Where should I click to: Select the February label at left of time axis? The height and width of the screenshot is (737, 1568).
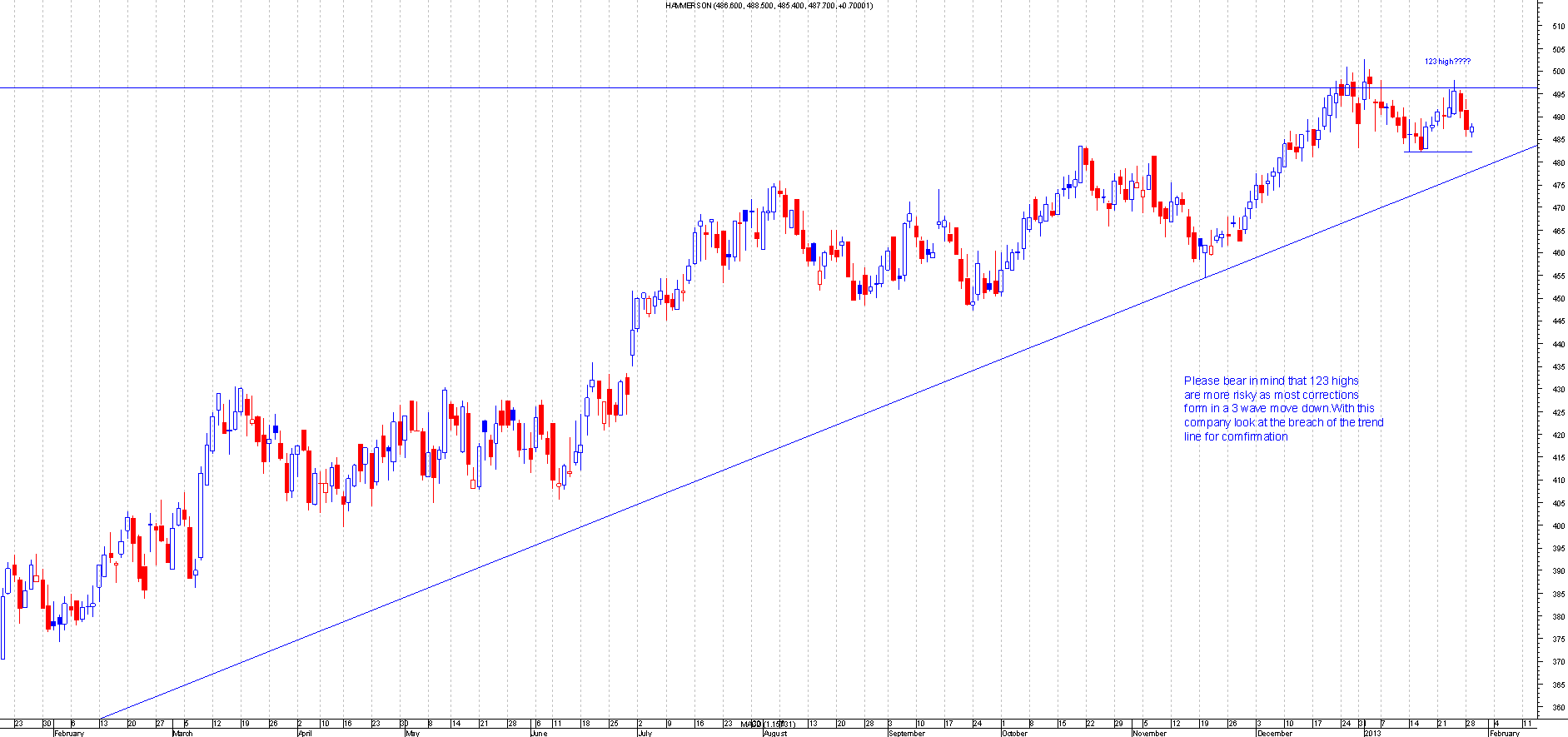click(69, 734)
